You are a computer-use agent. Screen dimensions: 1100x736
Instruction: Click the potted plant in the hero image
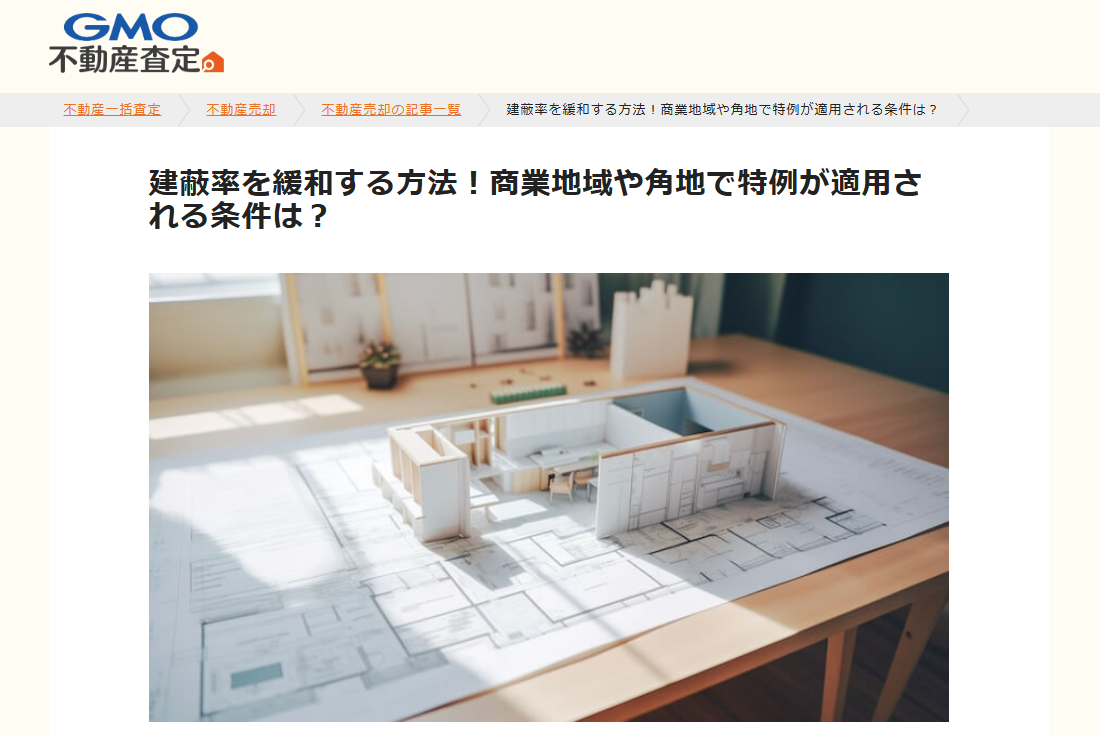coord(380,364)
